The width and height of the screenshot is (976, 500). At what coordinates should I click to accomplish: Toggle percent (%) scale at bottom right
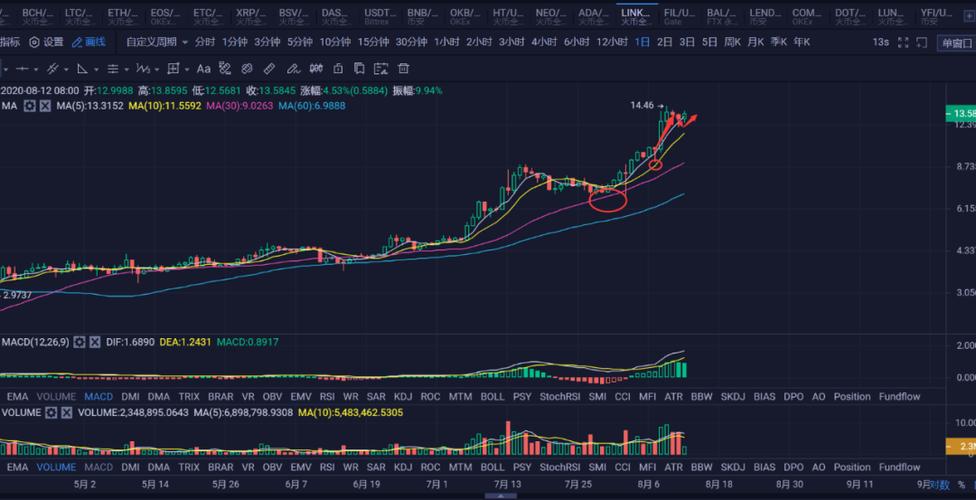click(961, 485)
